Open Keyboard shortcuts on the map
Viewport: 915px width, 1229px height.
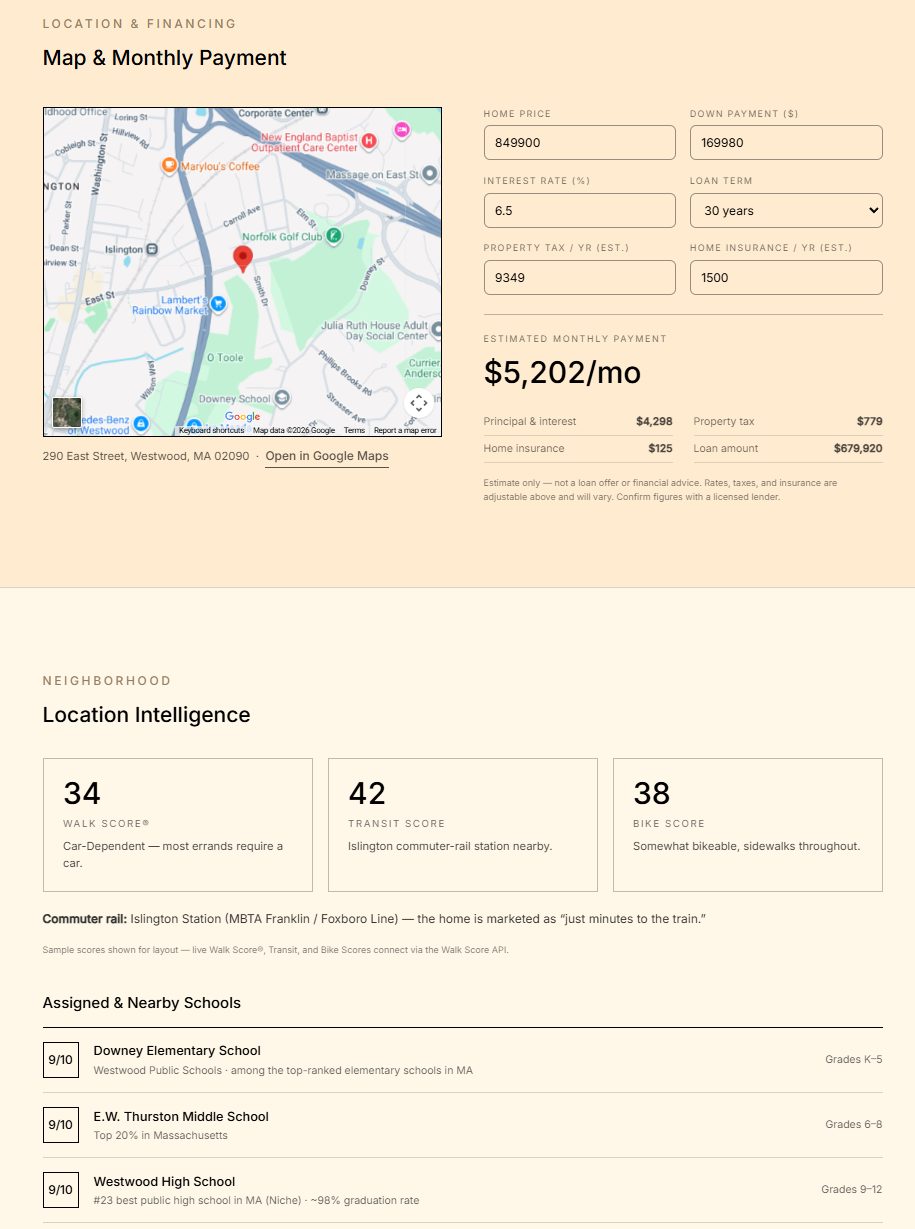click(x=211, y=431)
